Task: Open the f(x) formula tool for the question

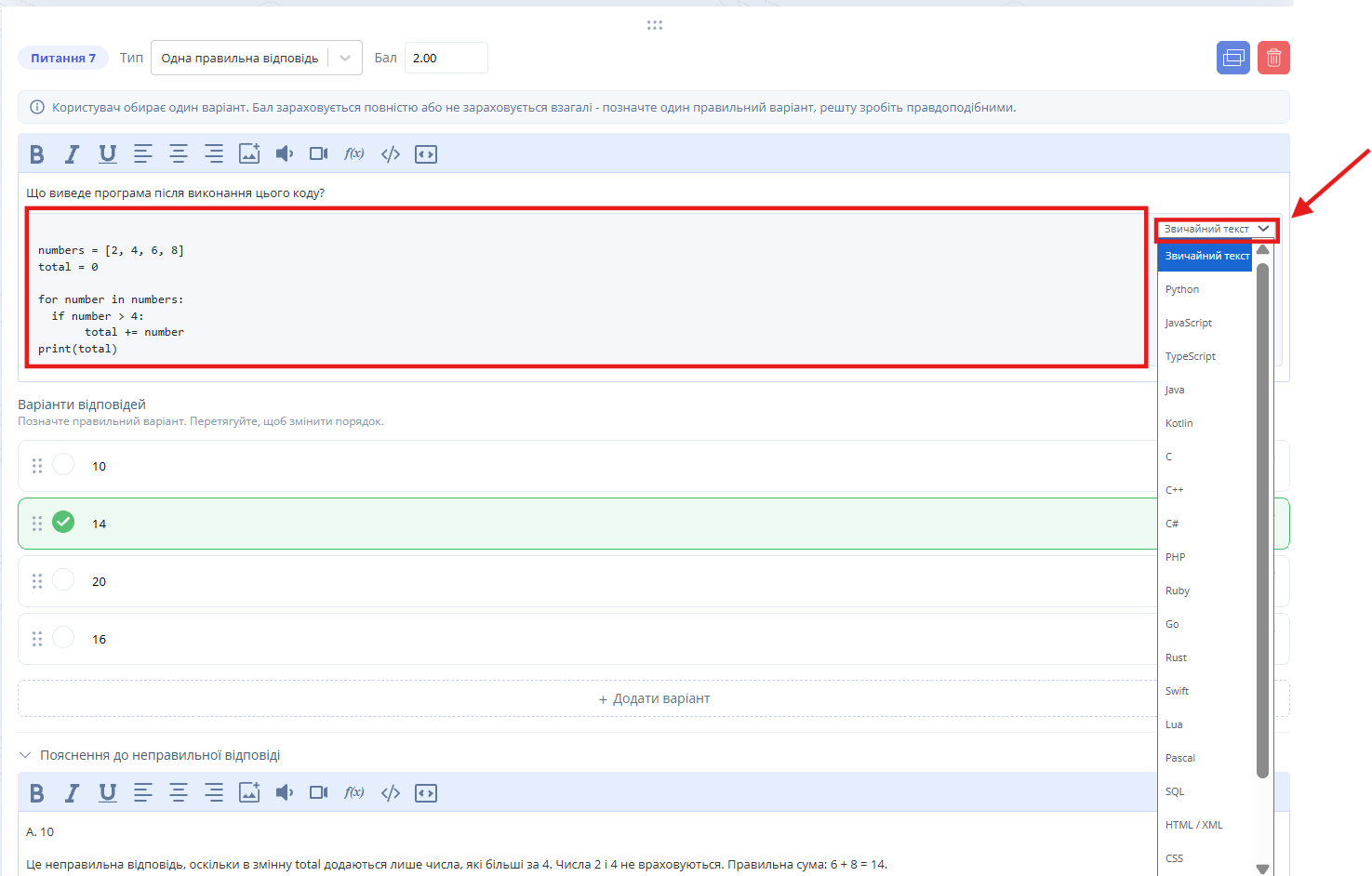Action: click(354, 154)
